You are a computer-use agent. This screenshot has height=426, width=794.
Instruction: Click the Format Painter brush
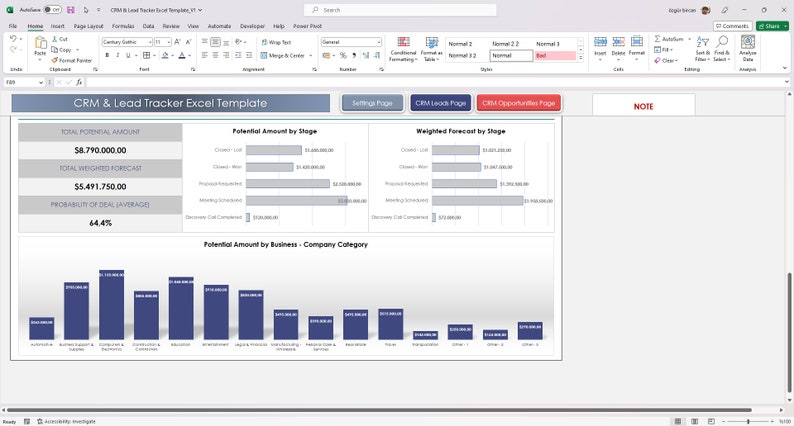(55, 60)
